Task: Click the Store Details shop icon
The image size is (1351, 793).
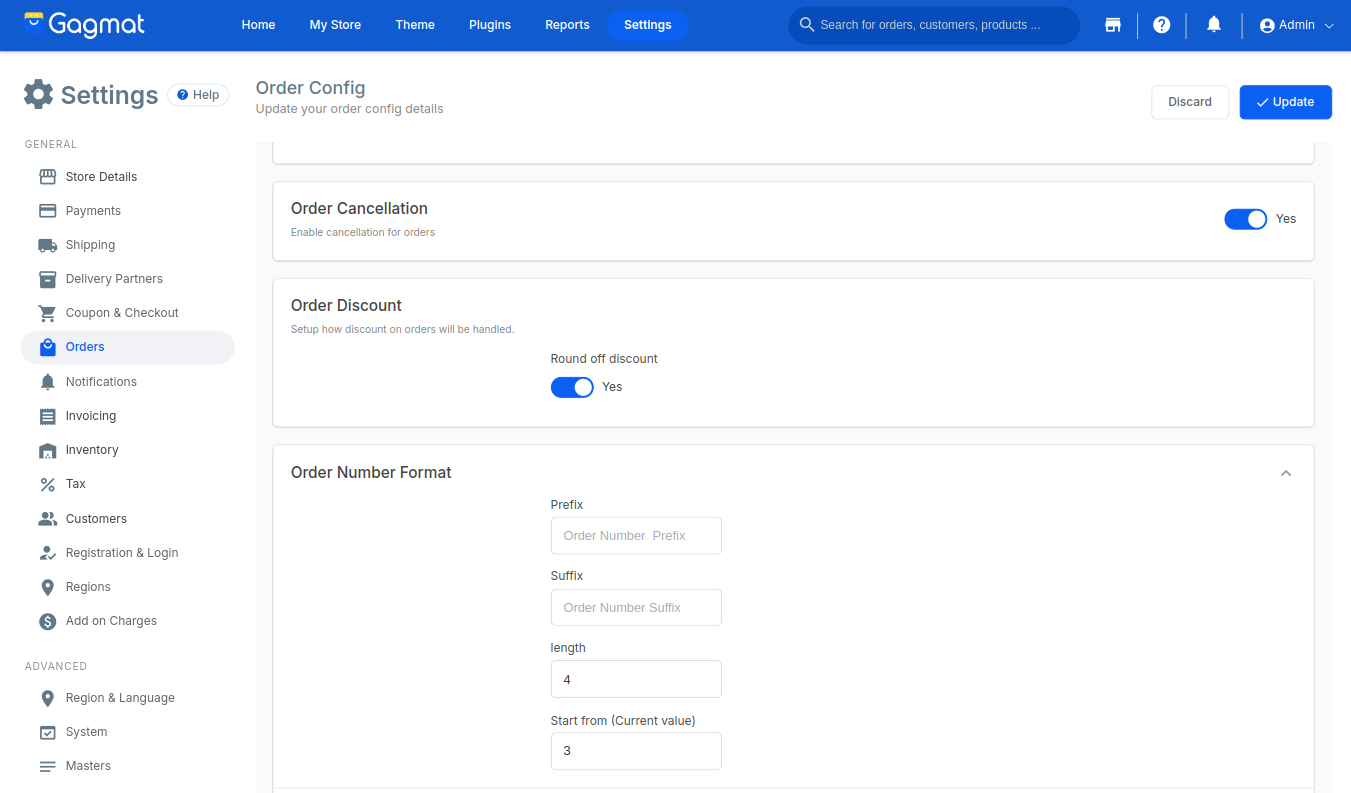Action: (47, 177)
